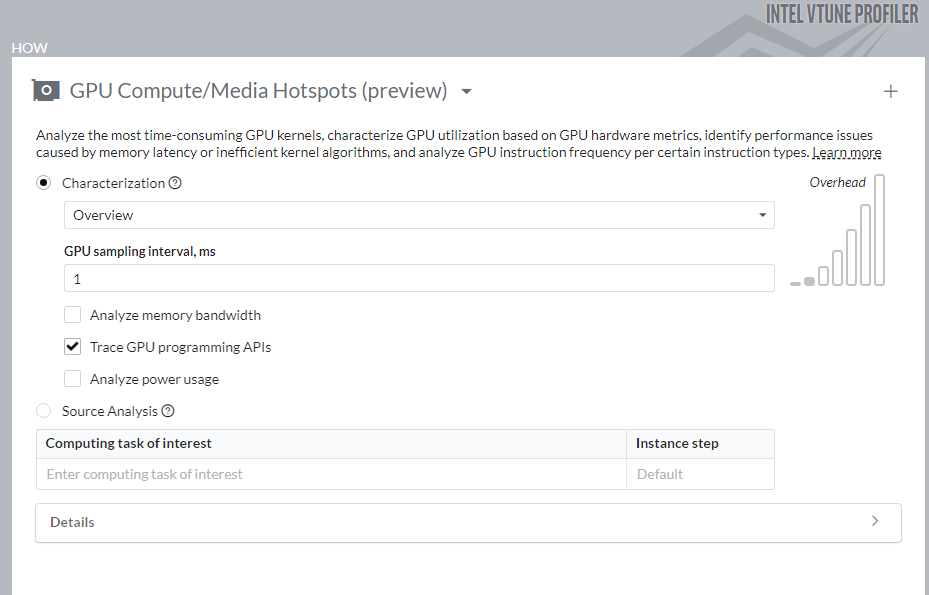Click the Computing task of interest header
929x595 pixels.
129,443
